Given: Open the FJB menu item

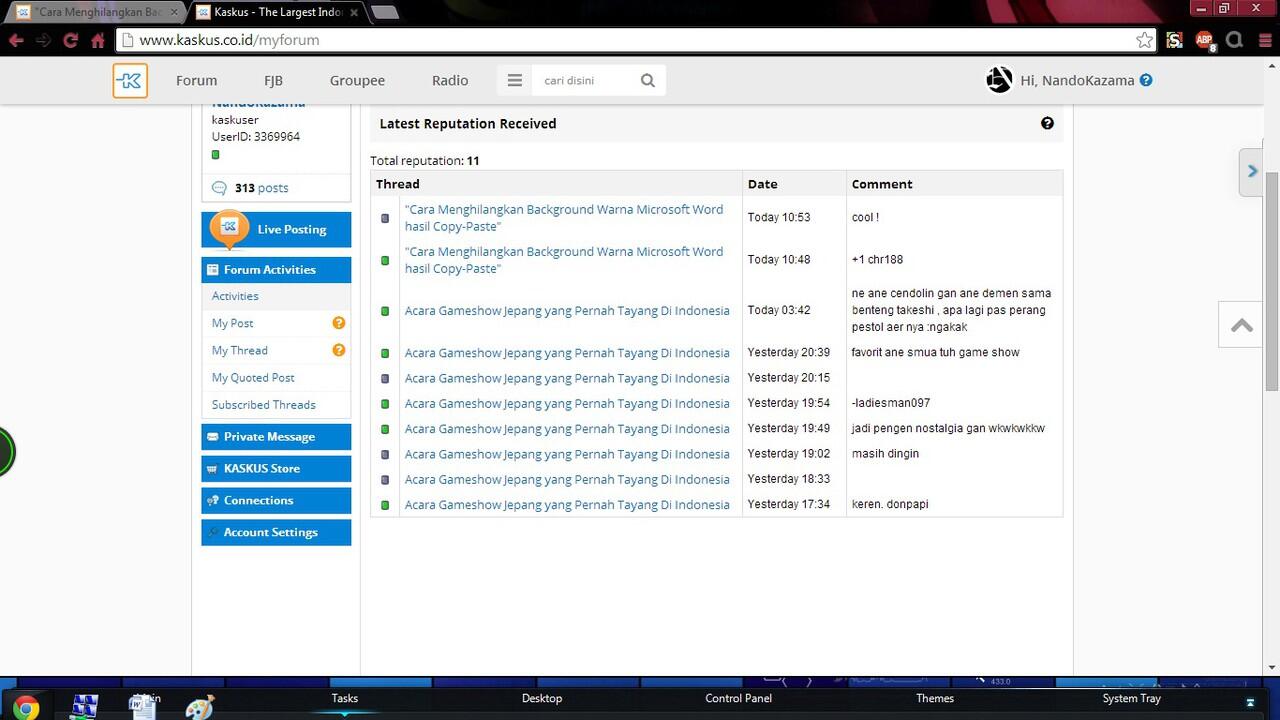Looking at the screenshot, I should [x=273, y=80].
